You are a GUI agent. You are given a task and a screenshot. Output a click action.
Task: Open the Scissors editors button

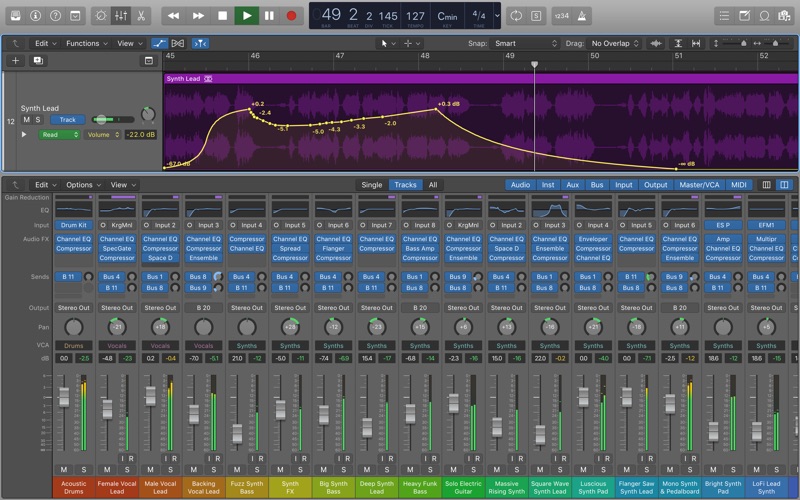[141, 16]
